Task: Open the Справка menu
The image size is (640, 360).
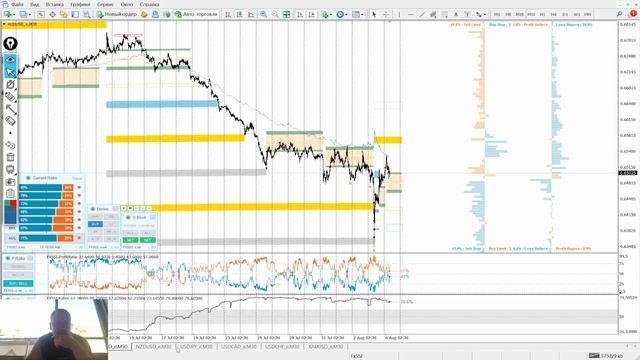Action: pyautogui.click(x=149, y=4)
